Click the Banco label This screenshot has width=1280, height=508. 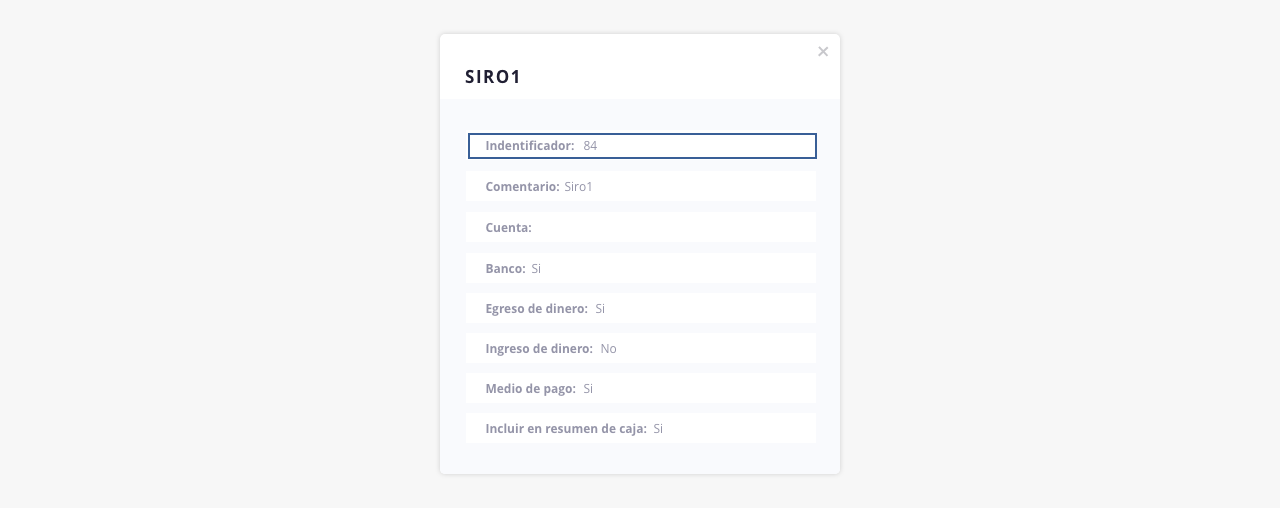pos(505,268)
